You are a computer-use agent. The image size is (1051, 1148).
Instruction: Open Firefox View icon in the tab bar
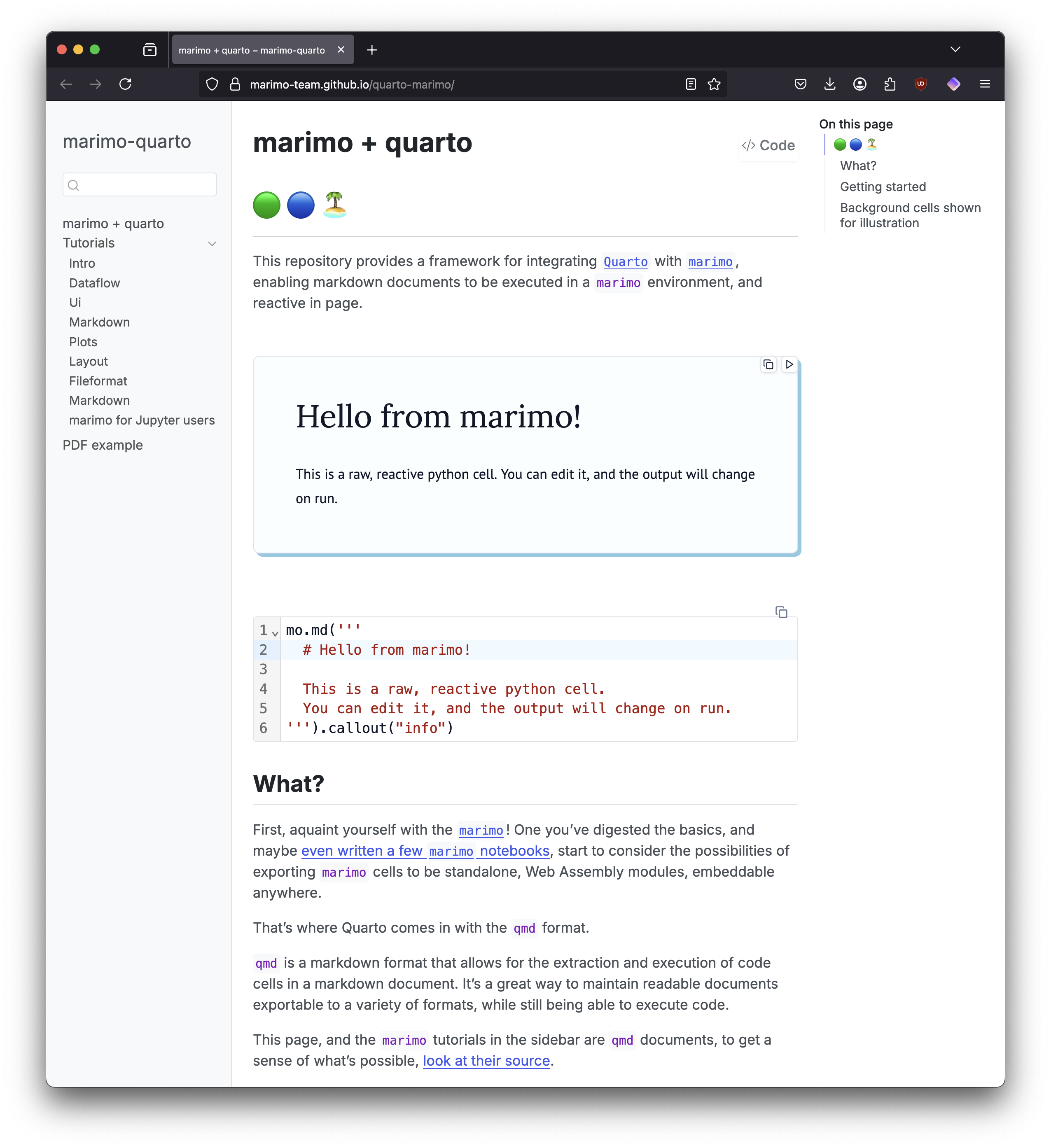pyautogui.click(x=150, y=50)
